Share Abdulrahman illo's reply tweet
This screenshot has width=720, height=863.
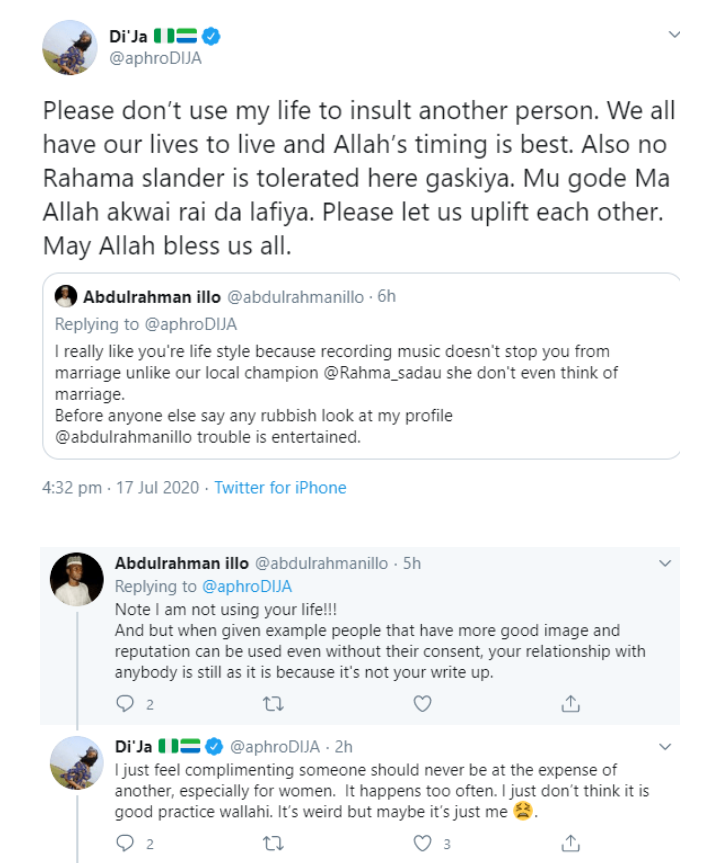click(570, 704)
